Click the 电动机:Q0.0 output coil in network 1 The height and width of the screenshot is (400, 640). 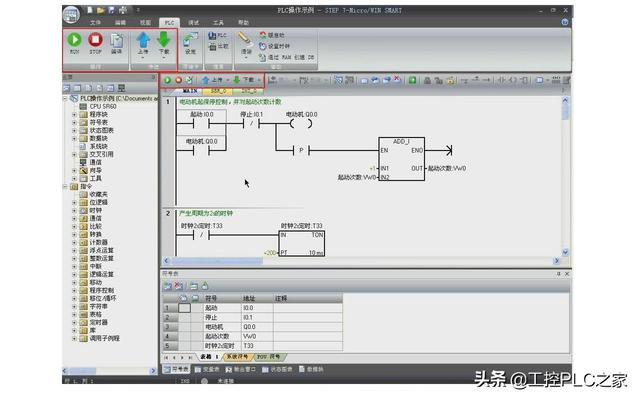tap(301, 123)
